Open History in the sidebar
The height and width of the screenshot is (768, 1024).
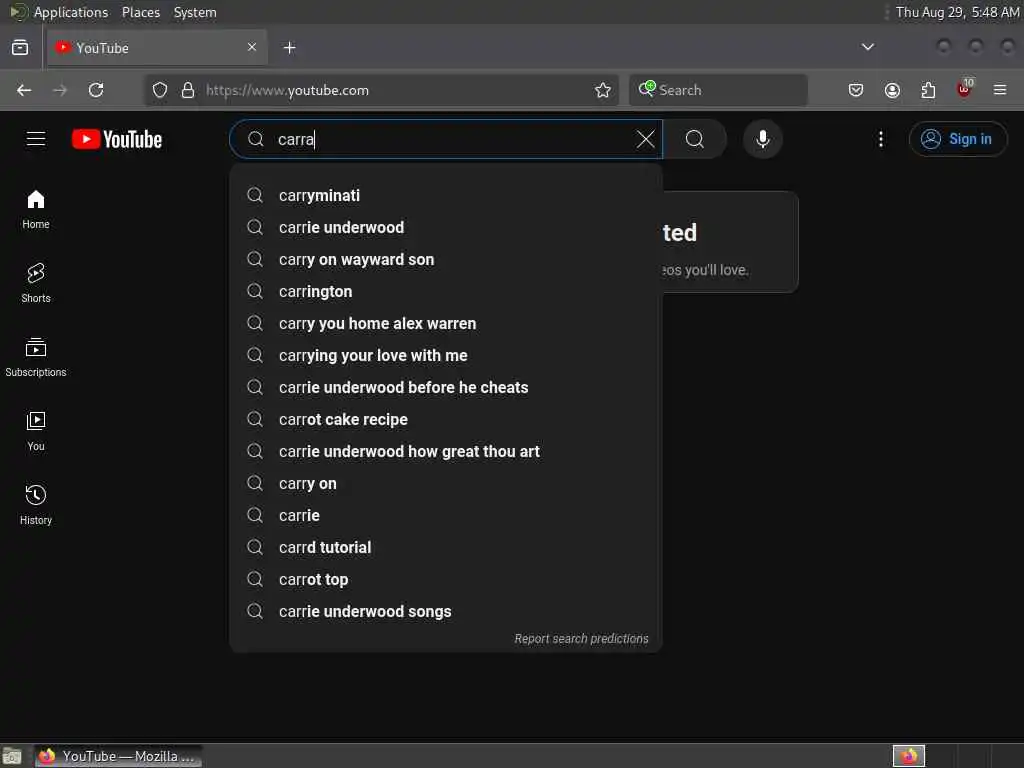tap(36, 505)
